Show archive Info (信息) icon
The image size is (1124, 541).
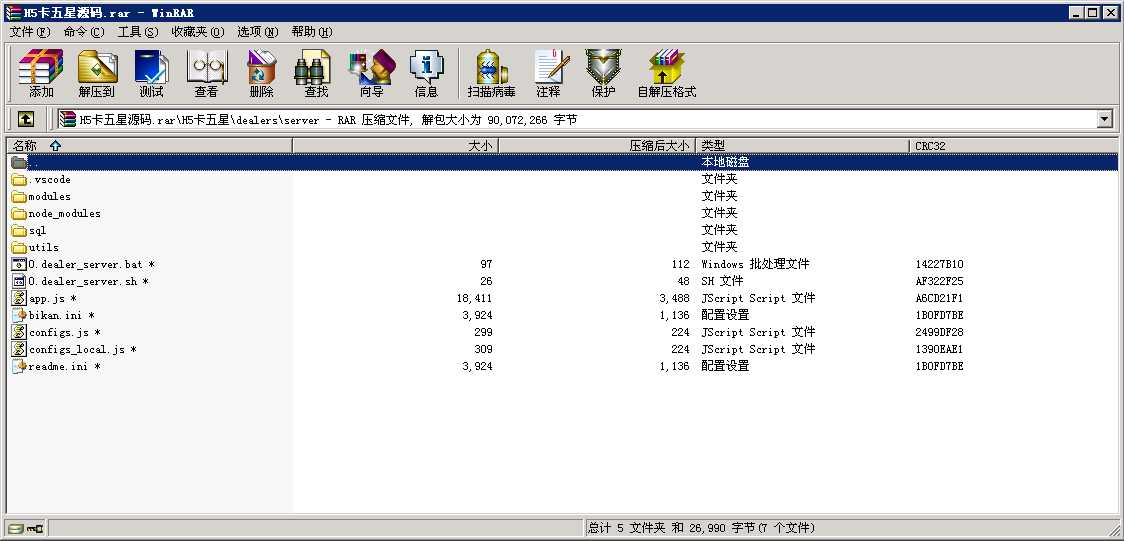(x=427, y=73)
